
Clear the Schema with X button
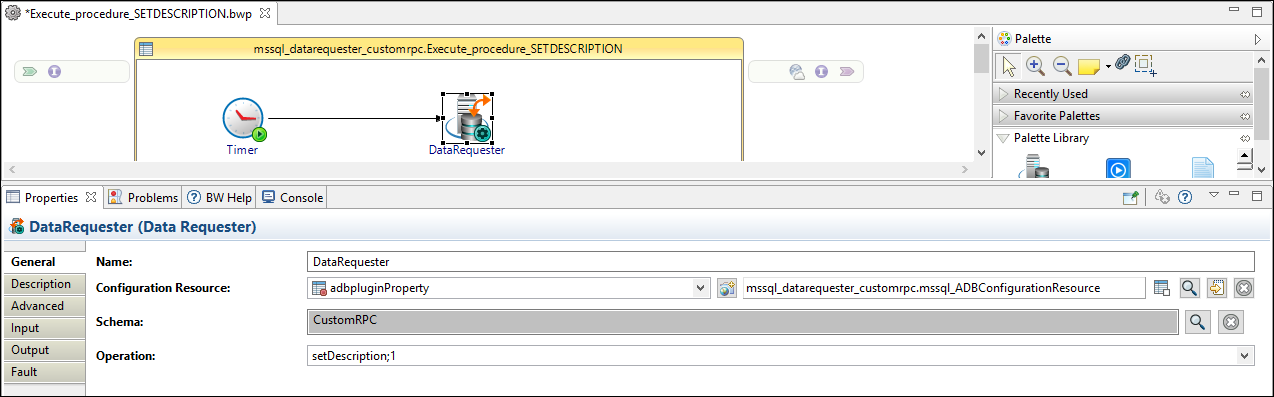tap(1231, 322)
